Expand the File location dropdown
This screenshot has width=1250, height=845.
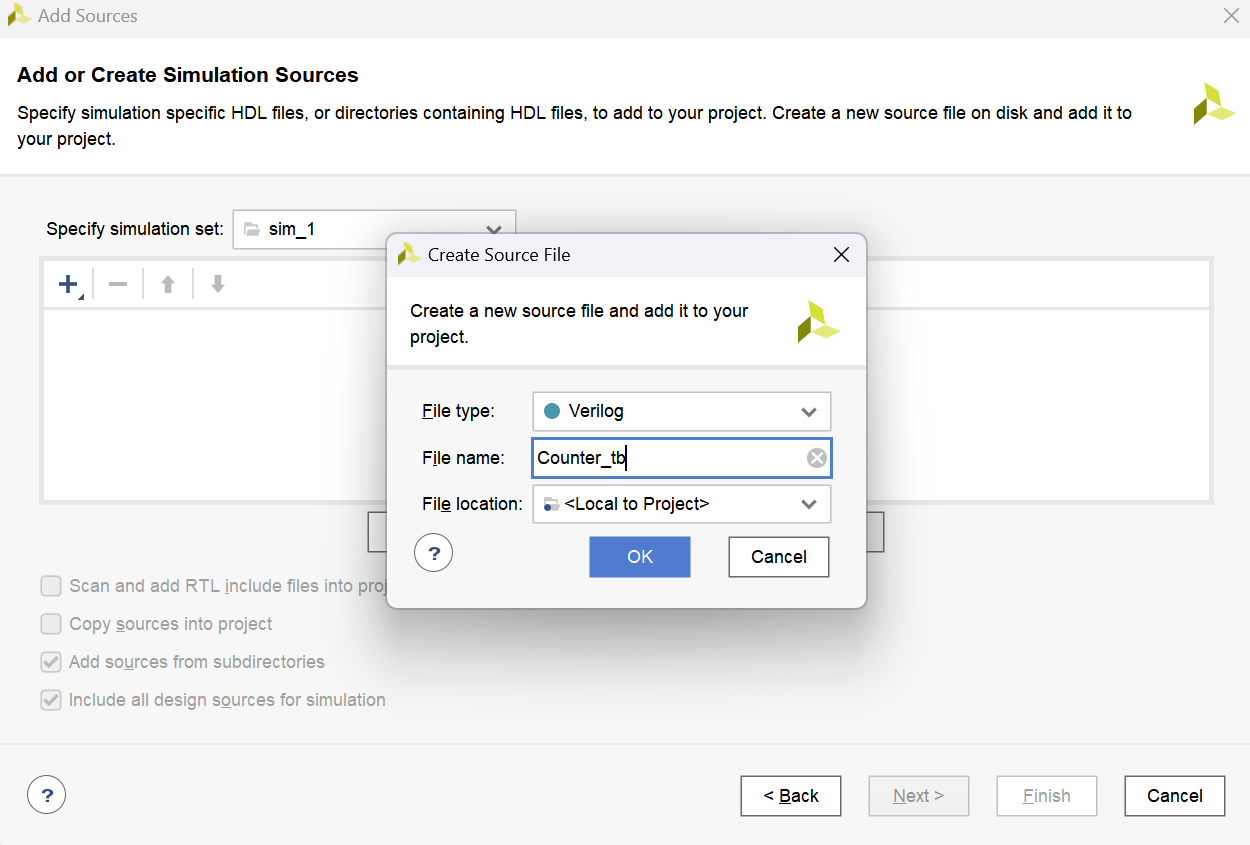[x=681, y=504]
